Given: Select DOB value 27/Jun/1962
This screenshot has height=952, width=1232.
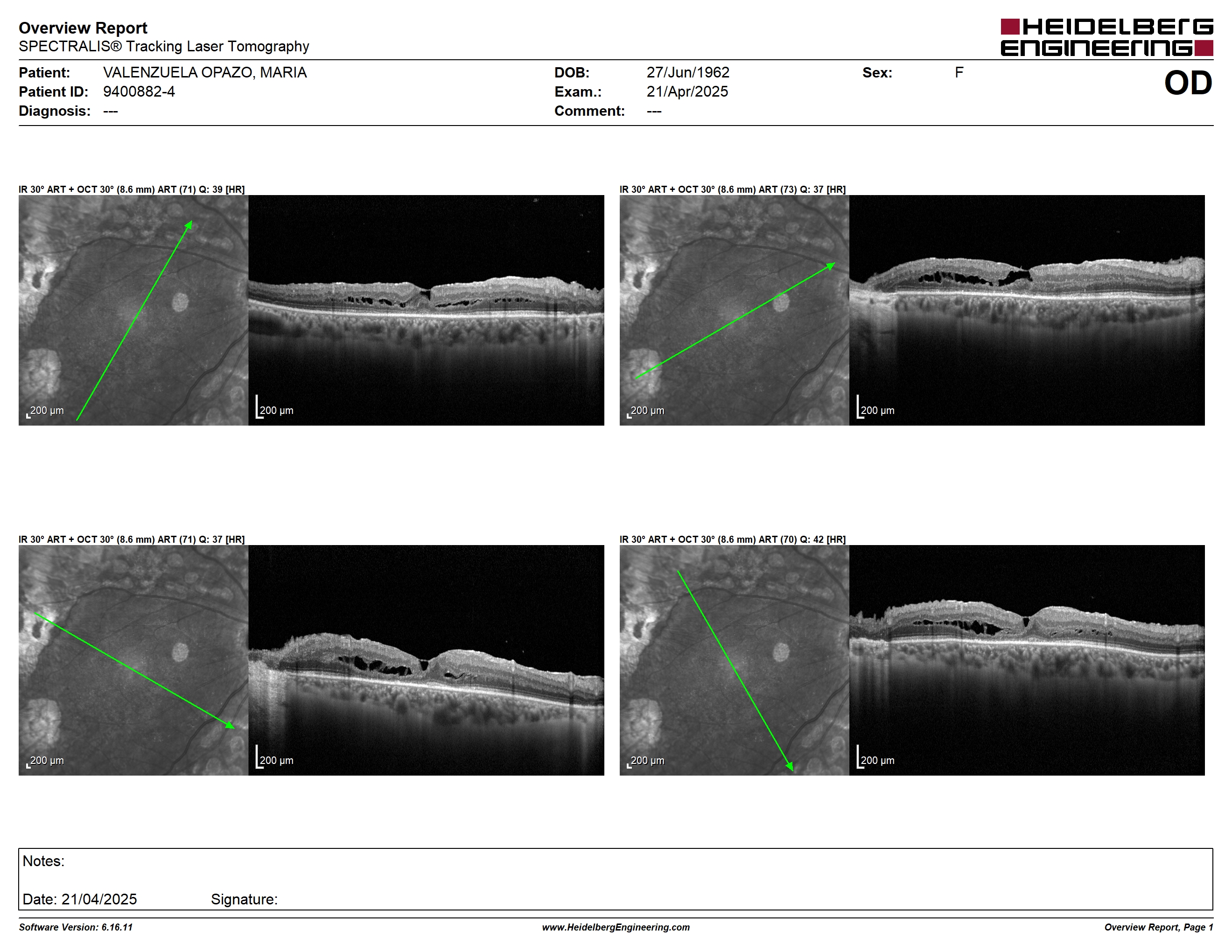Looking at the screenshot, I should point(688,72).
